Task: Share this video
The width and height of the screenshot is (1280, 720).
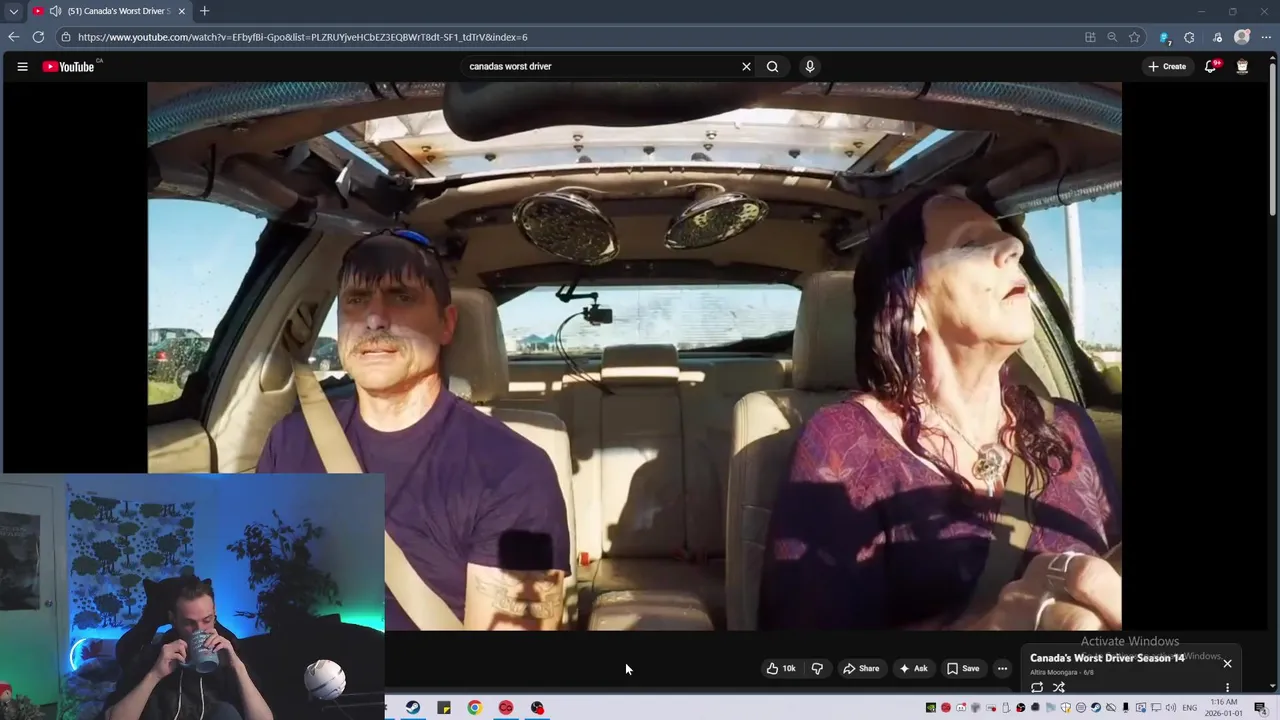Action: (x=861, y=668)
